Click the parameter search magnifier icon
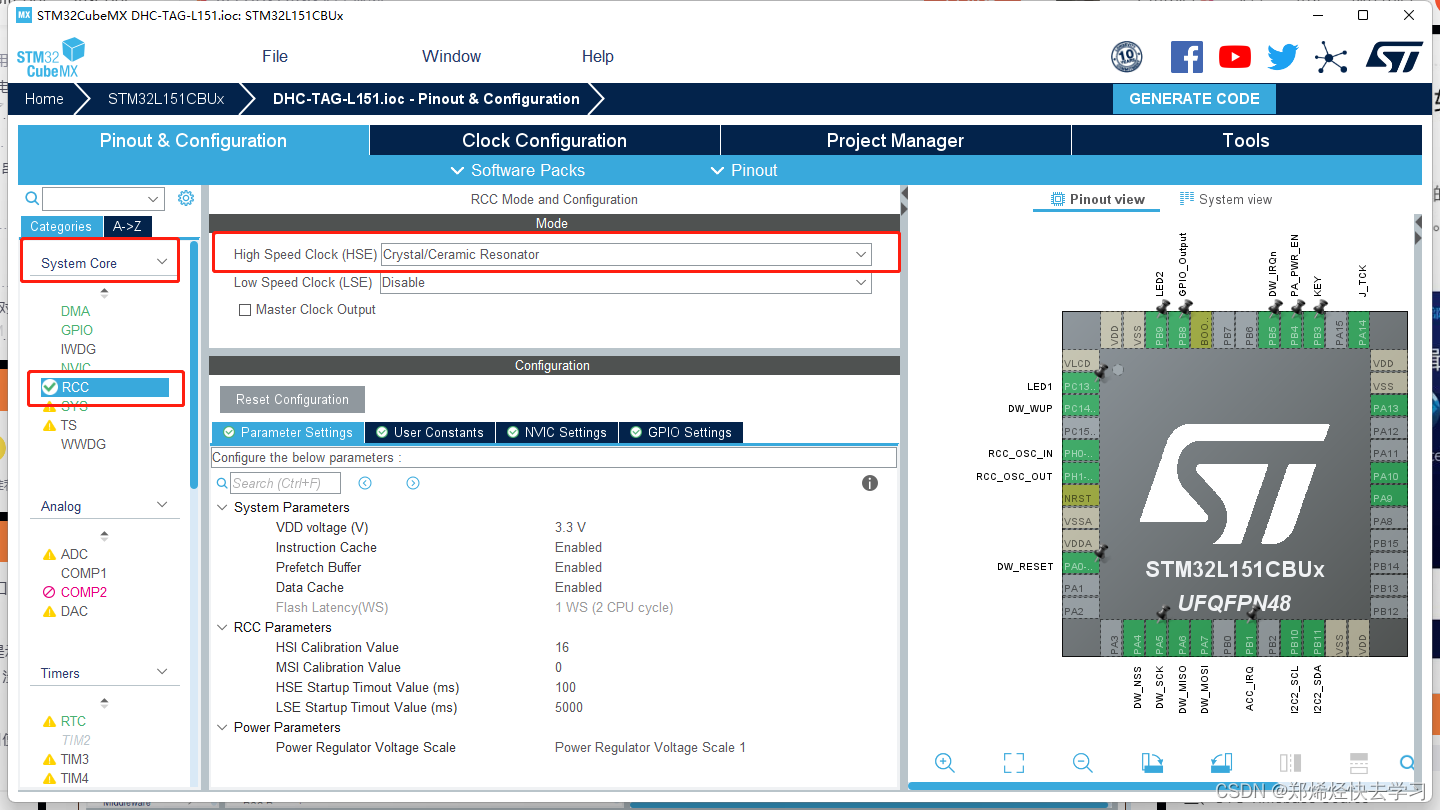Viewport: 1440px width, 810px height. 222,483
